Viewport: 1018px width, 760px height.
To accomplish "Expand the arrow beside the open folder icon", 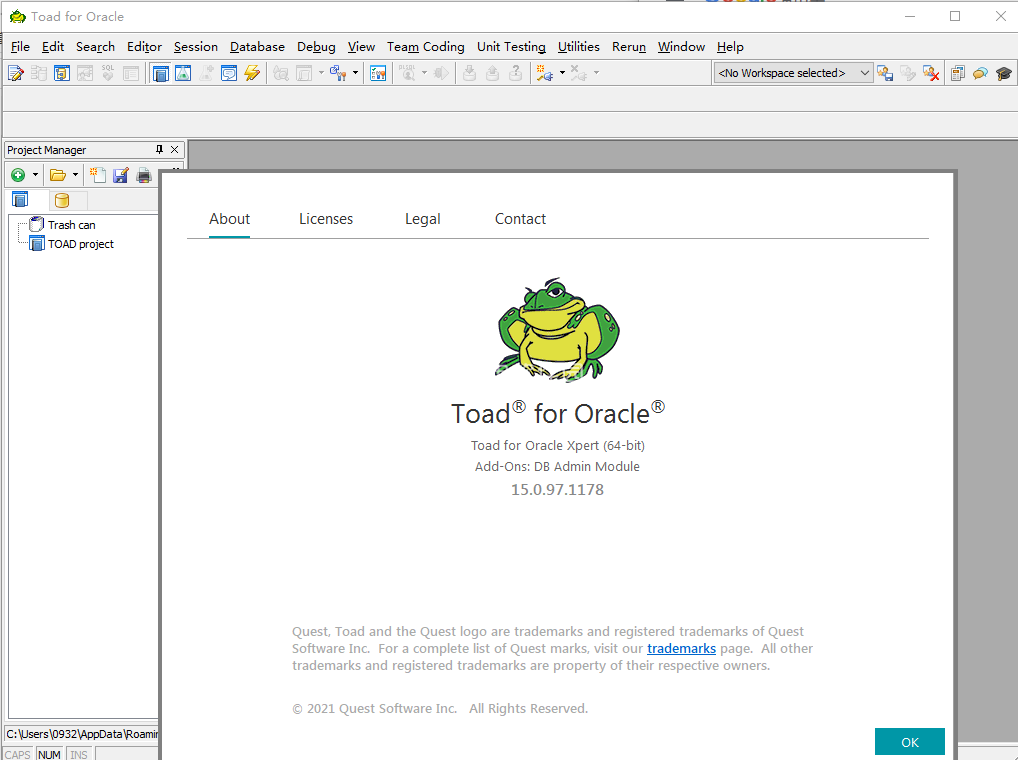I will point(75,175).
